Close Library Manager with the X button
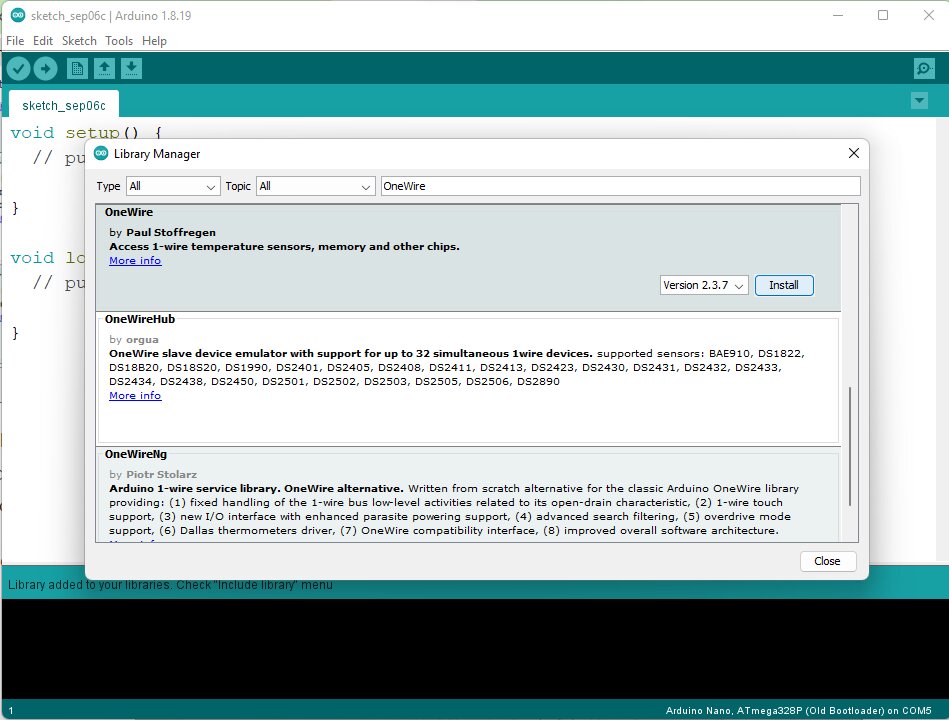The height and width of the screenshot is (720, 949). click(x=853, y=153)
